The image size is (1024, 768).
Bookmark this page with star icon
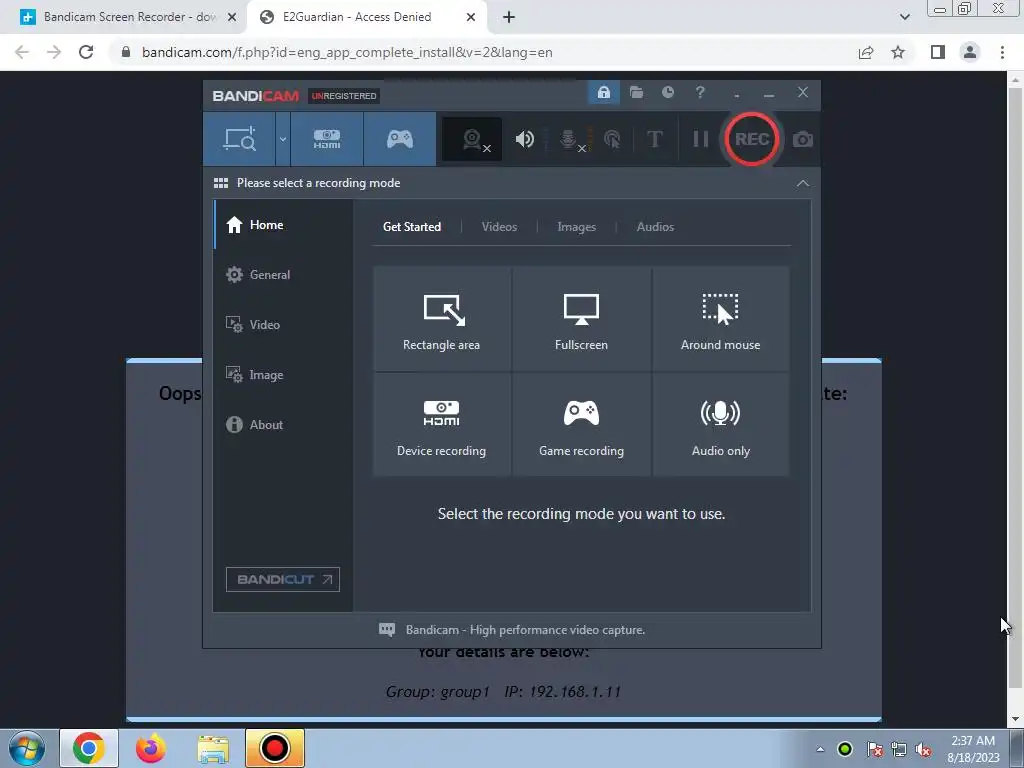tap(898, 52)
